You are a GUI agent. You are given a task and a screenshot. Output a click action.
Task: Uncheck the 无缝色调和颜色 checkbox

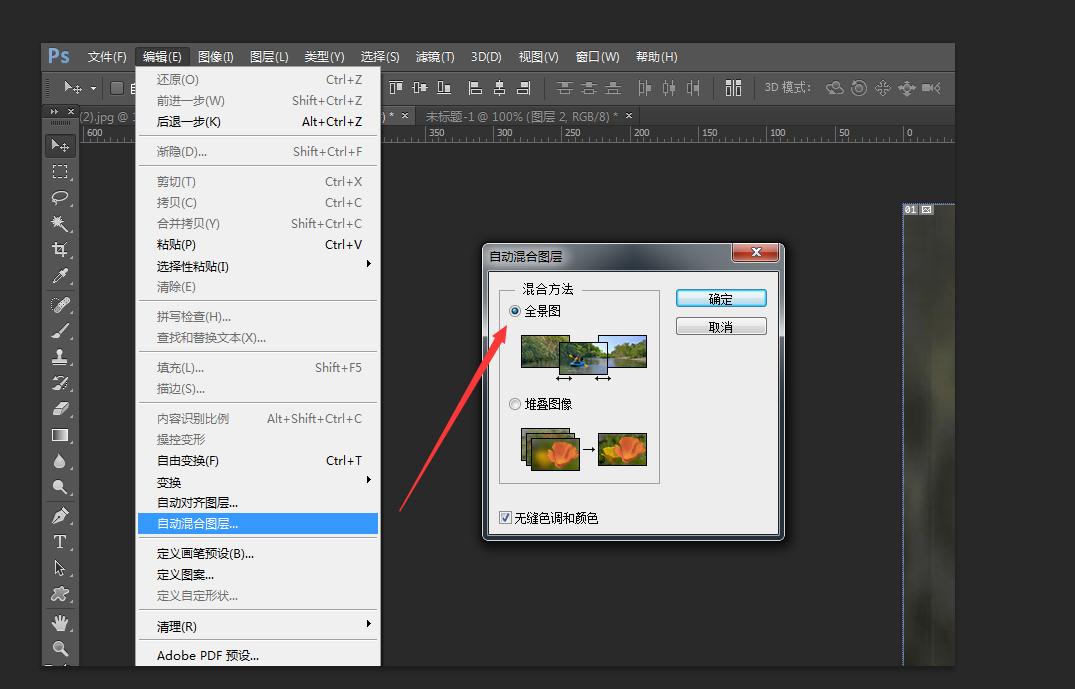tap(506, 518)
